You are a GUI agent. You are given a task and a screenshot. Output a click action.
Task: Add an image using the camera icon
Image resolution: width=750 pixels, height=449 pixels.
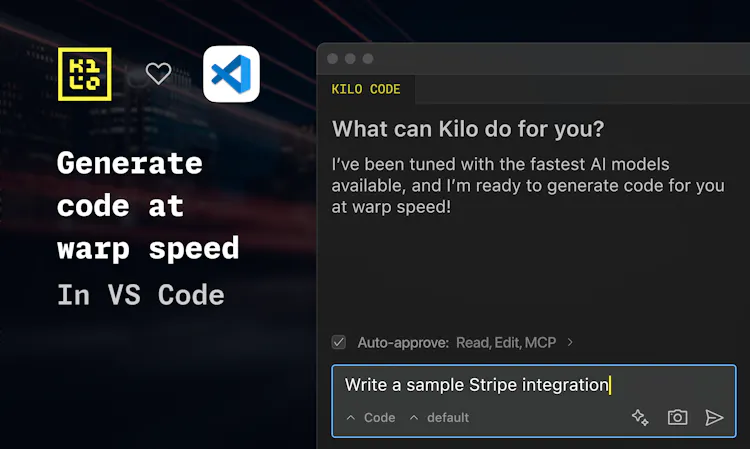677,417
